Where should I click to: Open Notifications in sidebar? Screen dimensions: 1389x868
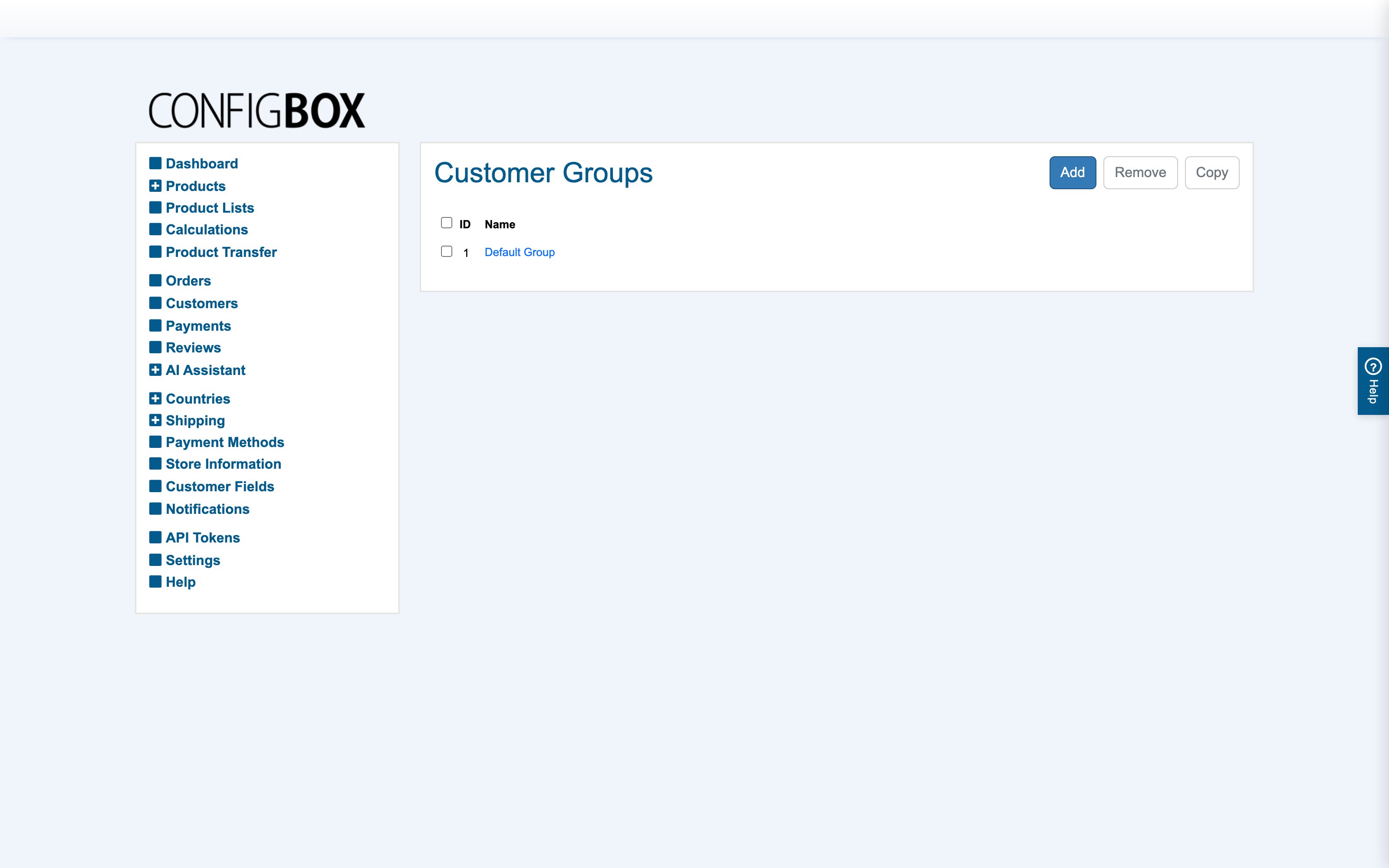(207, 509)
